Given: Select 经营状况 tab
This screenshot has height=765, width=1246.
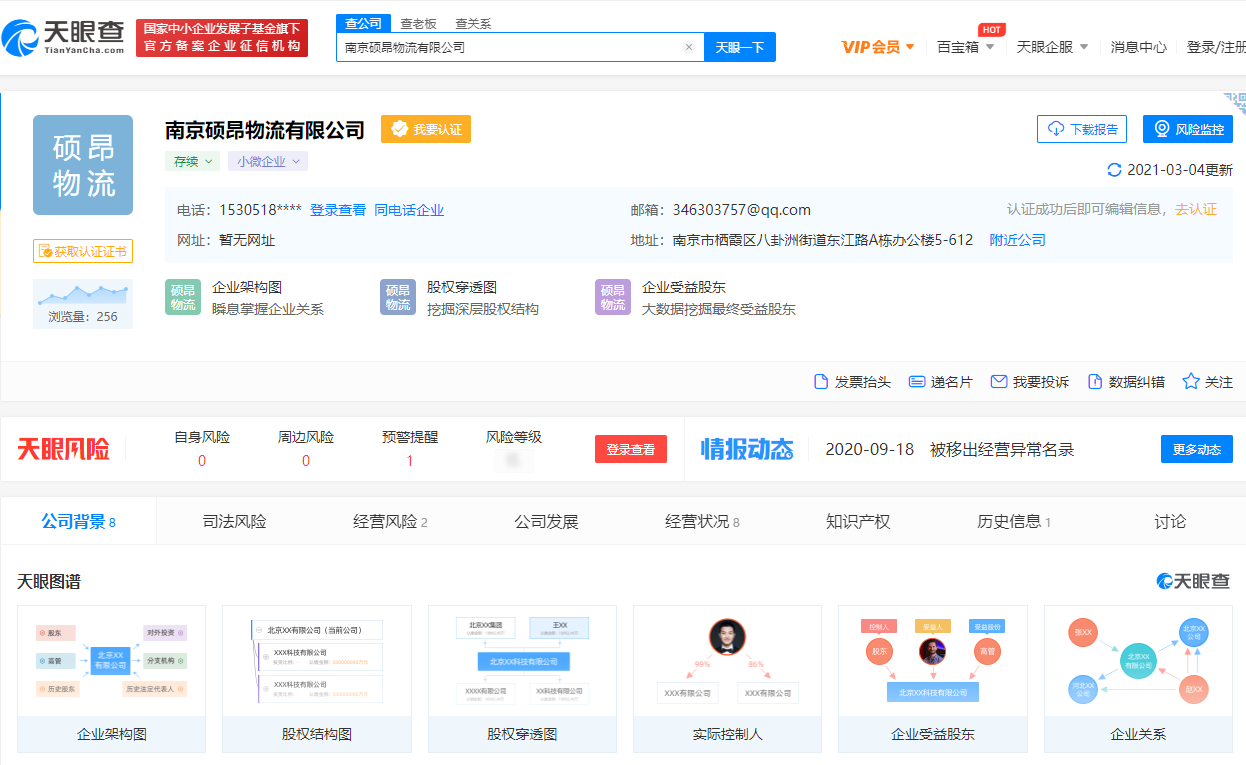Looking at the screenshot, I should pyautogui.click(x=702, y=521).
